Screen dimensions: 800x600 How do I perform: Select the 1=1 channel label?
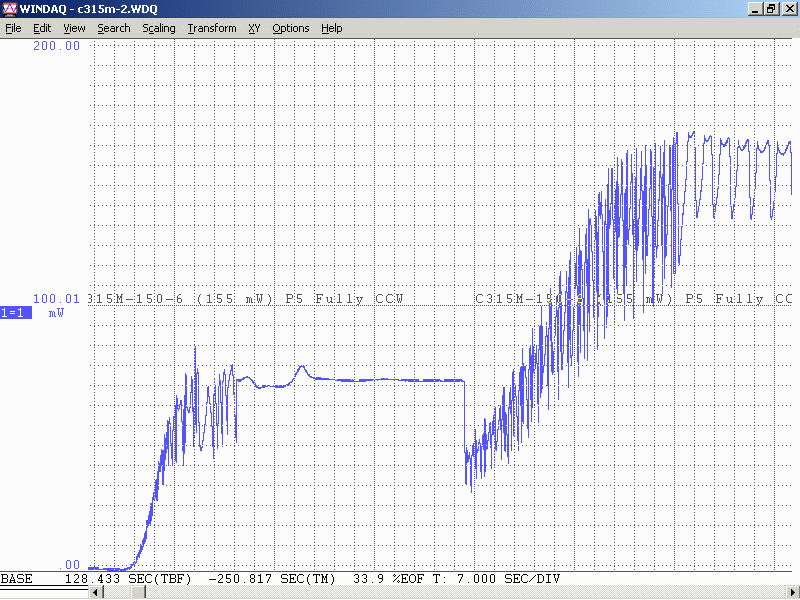15,312
